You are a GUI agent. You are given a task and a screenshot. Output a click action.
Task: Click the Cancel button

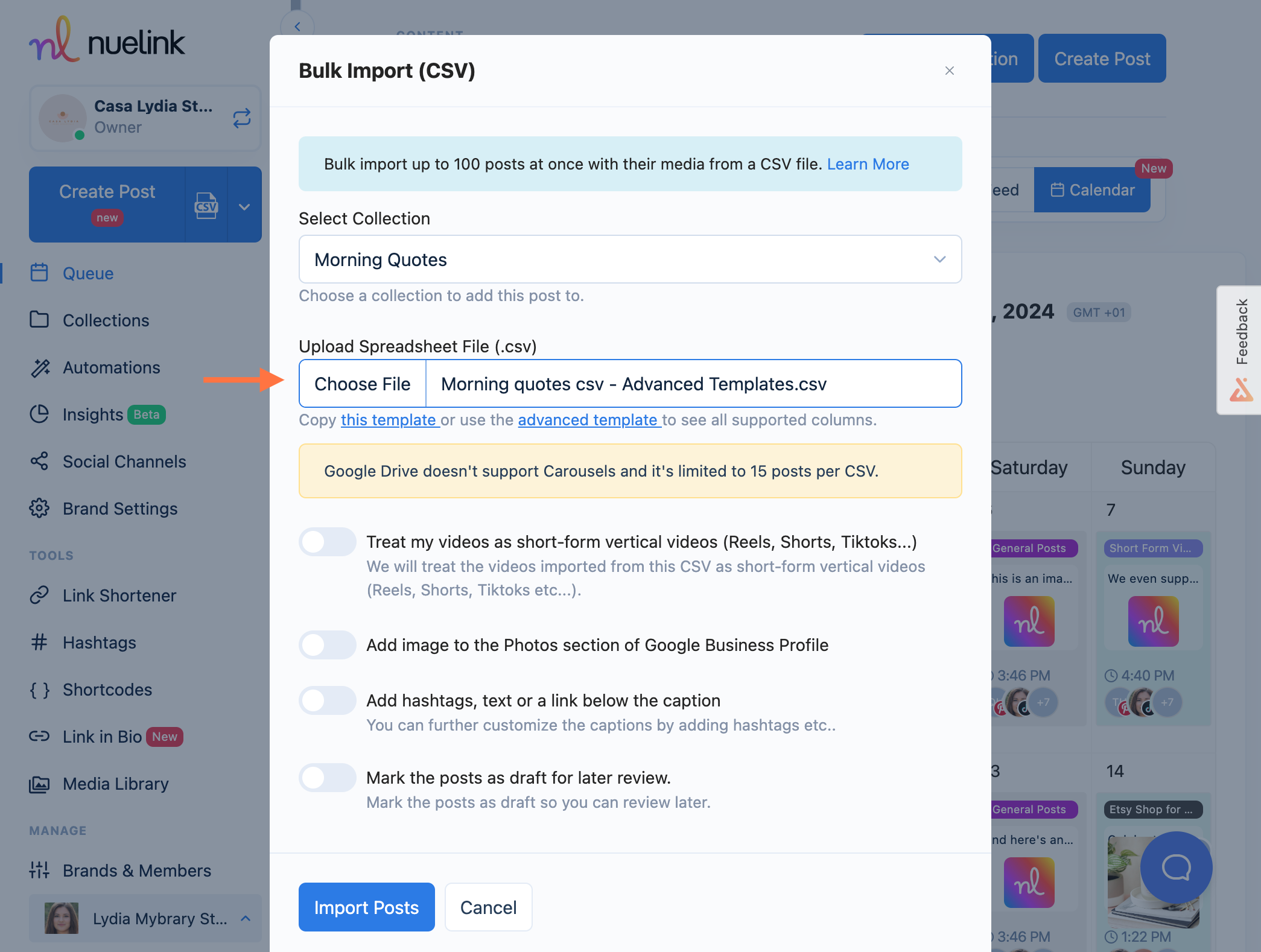(488, 907)
